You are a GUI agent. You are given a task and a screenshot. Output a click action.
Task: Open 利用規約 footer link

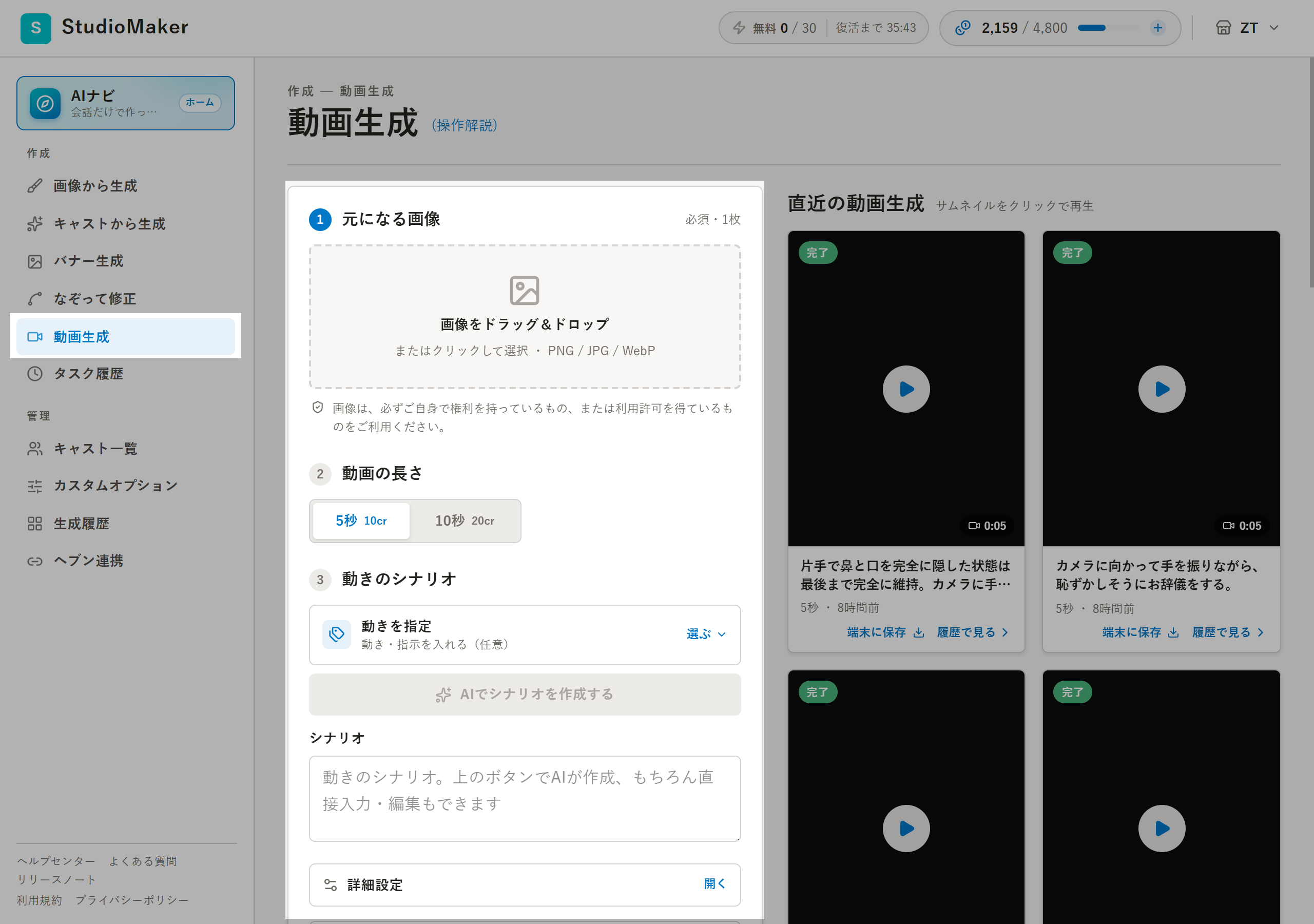click(40, 900)
